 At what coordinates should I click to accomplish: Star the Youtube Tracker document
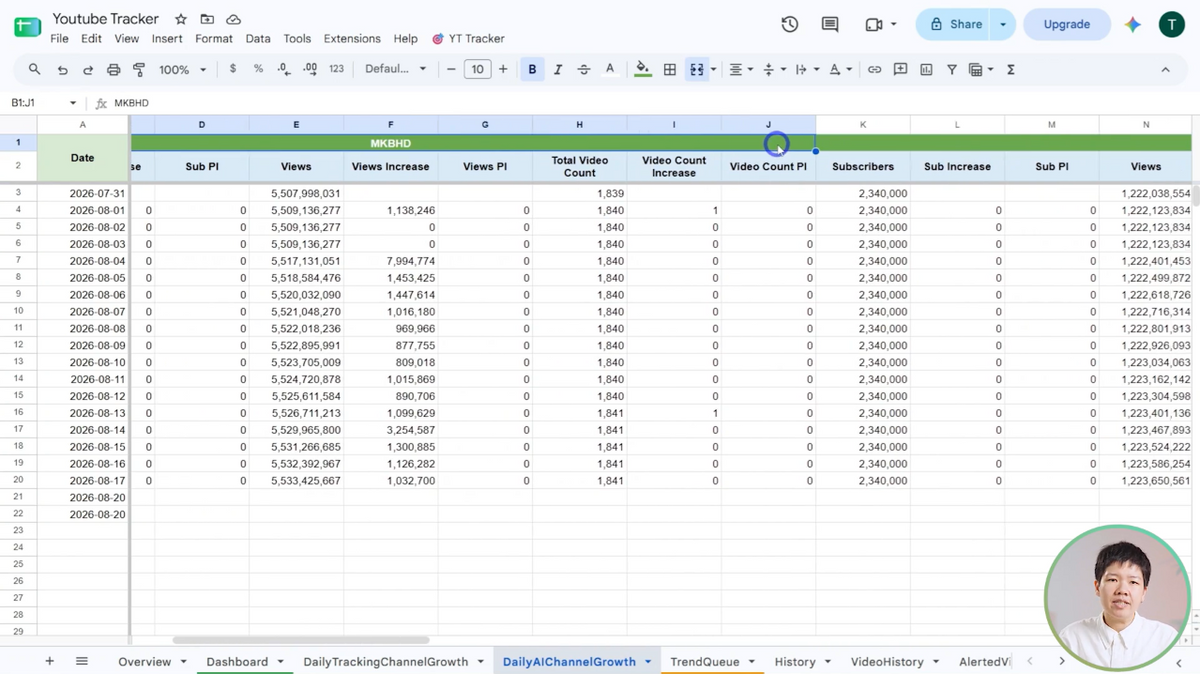click(x=181, y=19)
